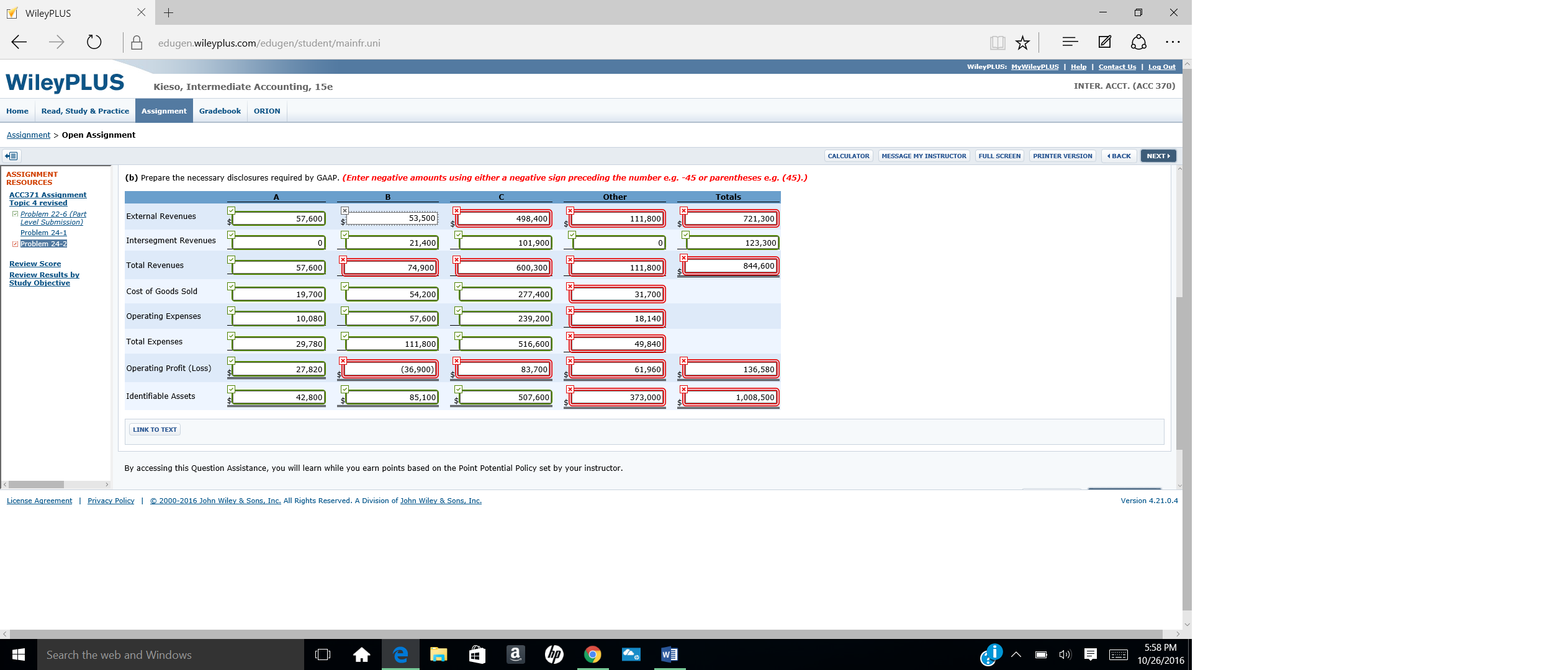The width and height of the screenshot is (1568, 670).
Task: Click B External Revenues input field
Action: 392,218
